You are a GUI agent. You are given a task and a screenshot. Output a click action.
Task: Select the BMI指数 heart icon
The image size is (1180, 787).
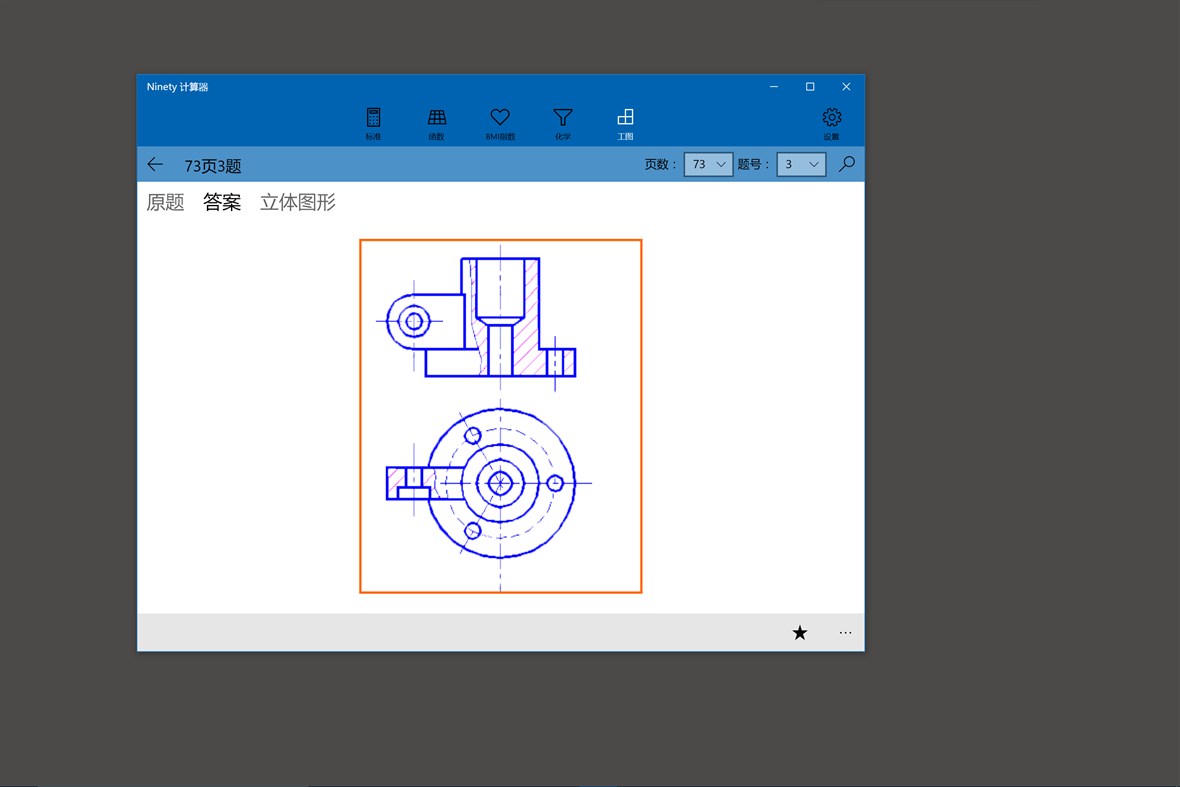tap(500, 121)
